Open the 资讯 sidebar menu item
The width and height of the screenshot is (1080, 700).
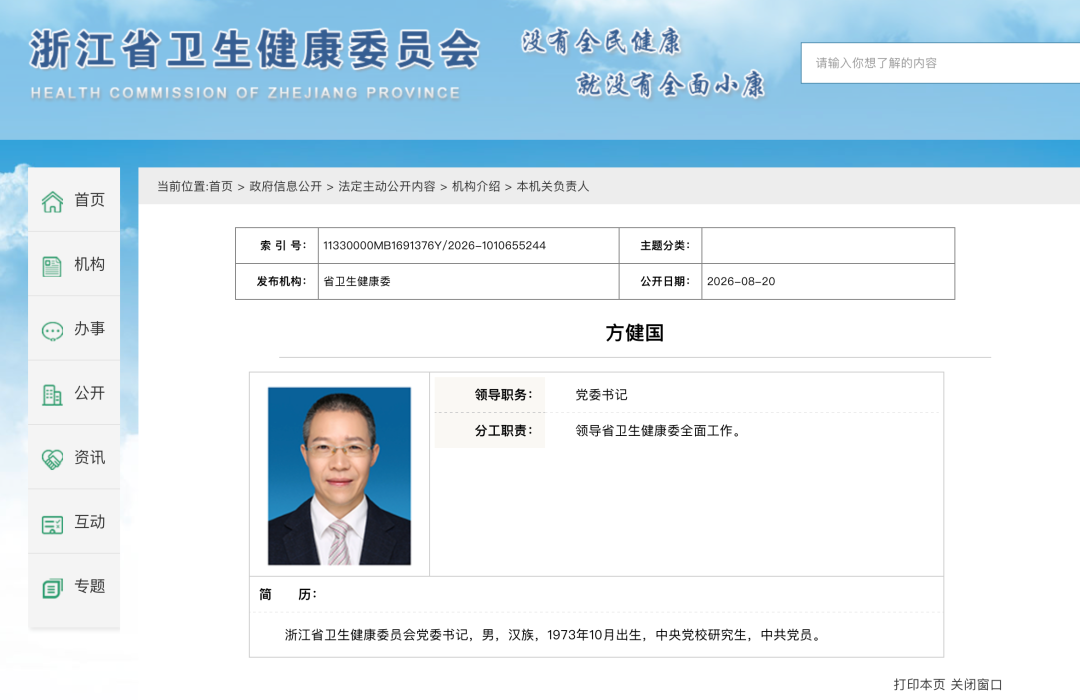click(74, 457)
